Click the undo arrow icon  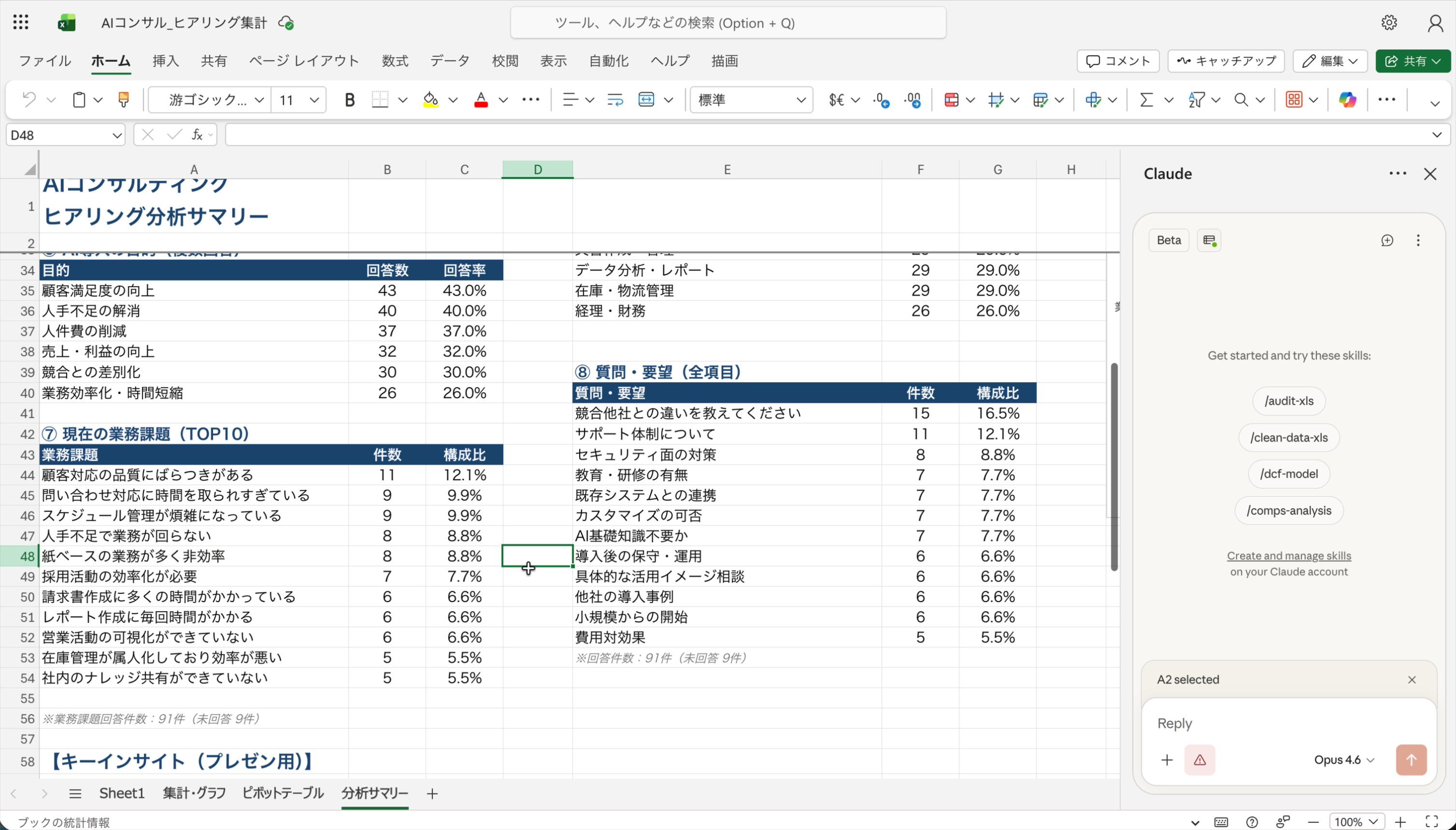click(x=29, y=100)
